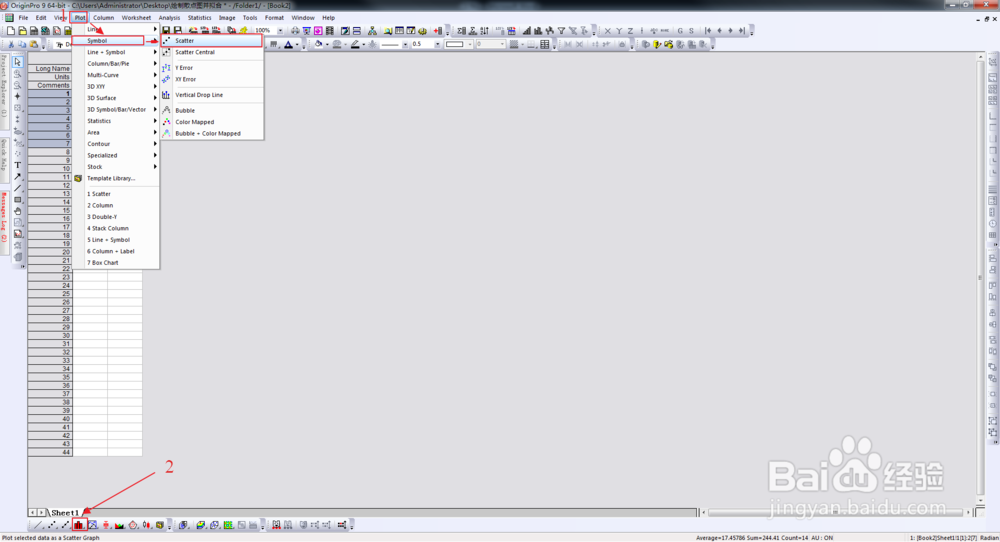Screen dimensions: 1000x542
Task: Expand the Statistics plot submenu
Action: tap(115, 121)
